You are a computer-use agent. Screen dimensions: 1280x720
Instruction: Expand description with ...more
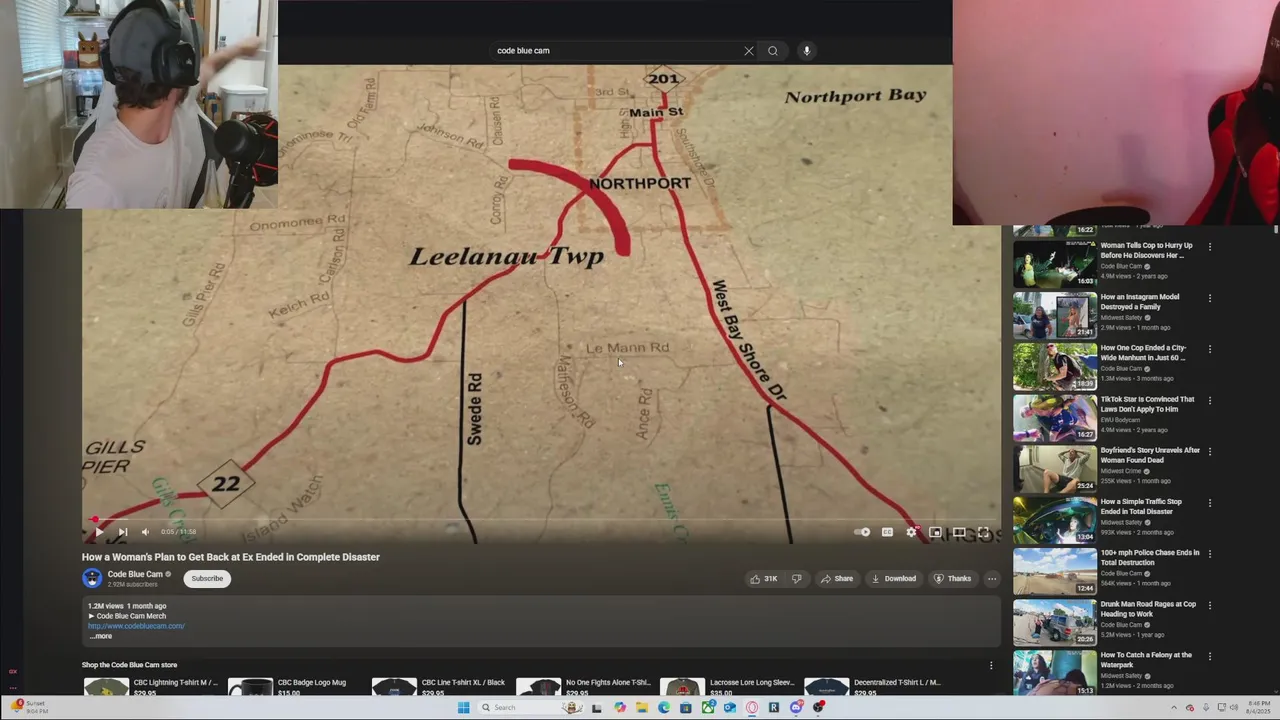(x=101, y=636)
